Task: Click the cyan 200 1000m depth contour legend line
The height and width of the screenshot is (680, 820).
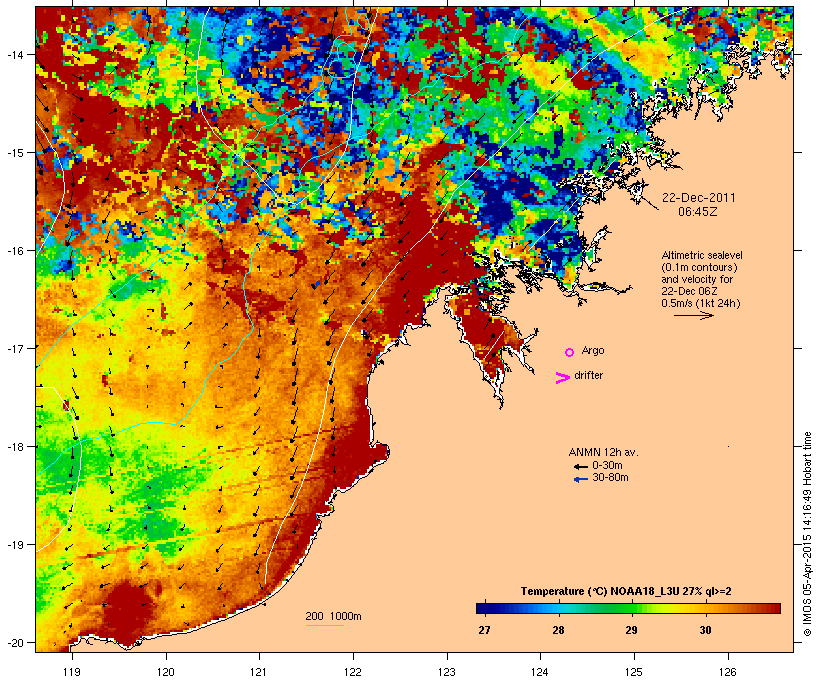Action: [324, 625]
